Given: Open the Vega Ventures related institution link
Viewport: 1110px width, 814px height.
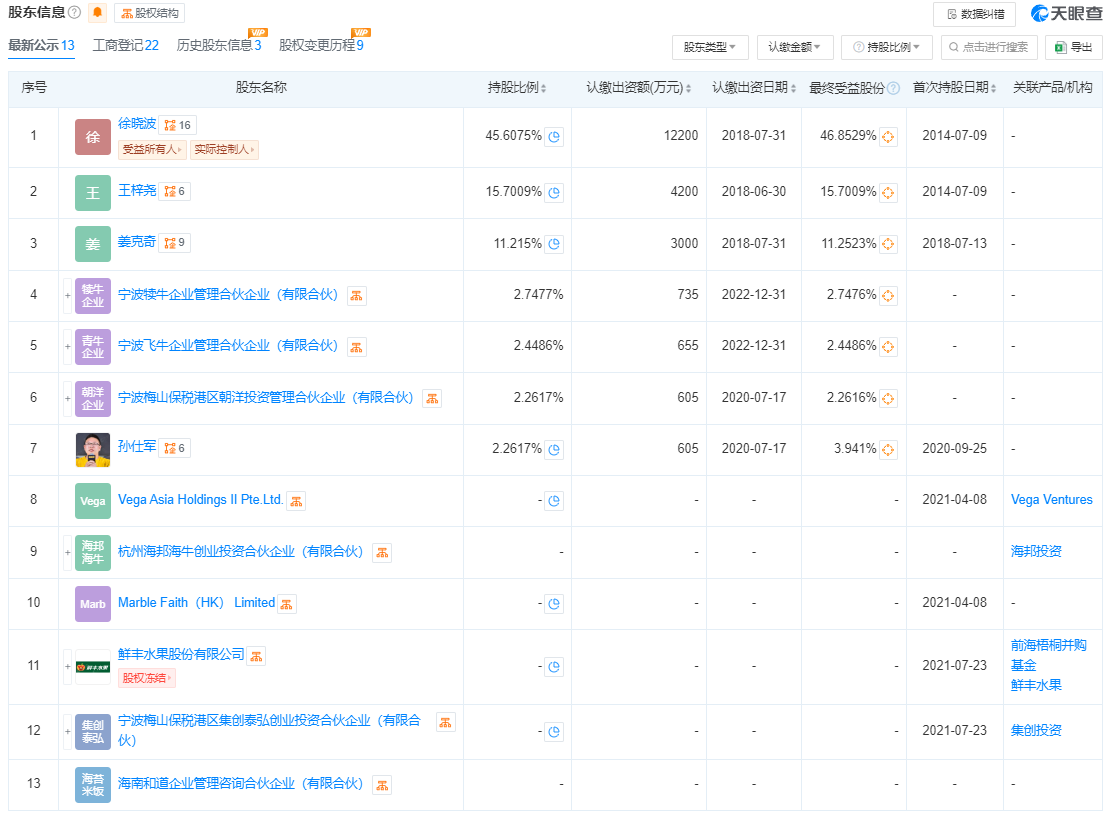Looking at the screenshot, I should (1051, 500).
